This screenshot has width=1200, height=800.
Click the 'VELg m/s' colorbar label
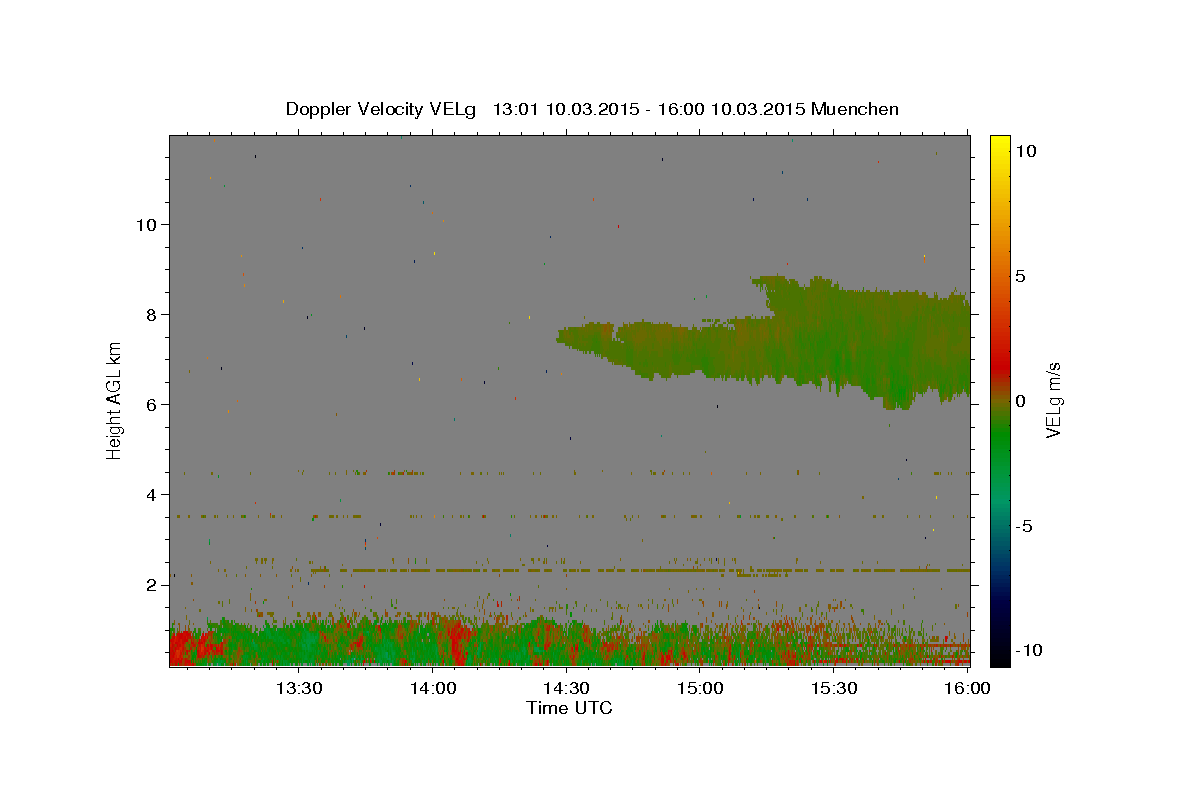(x=1053, y=400)
